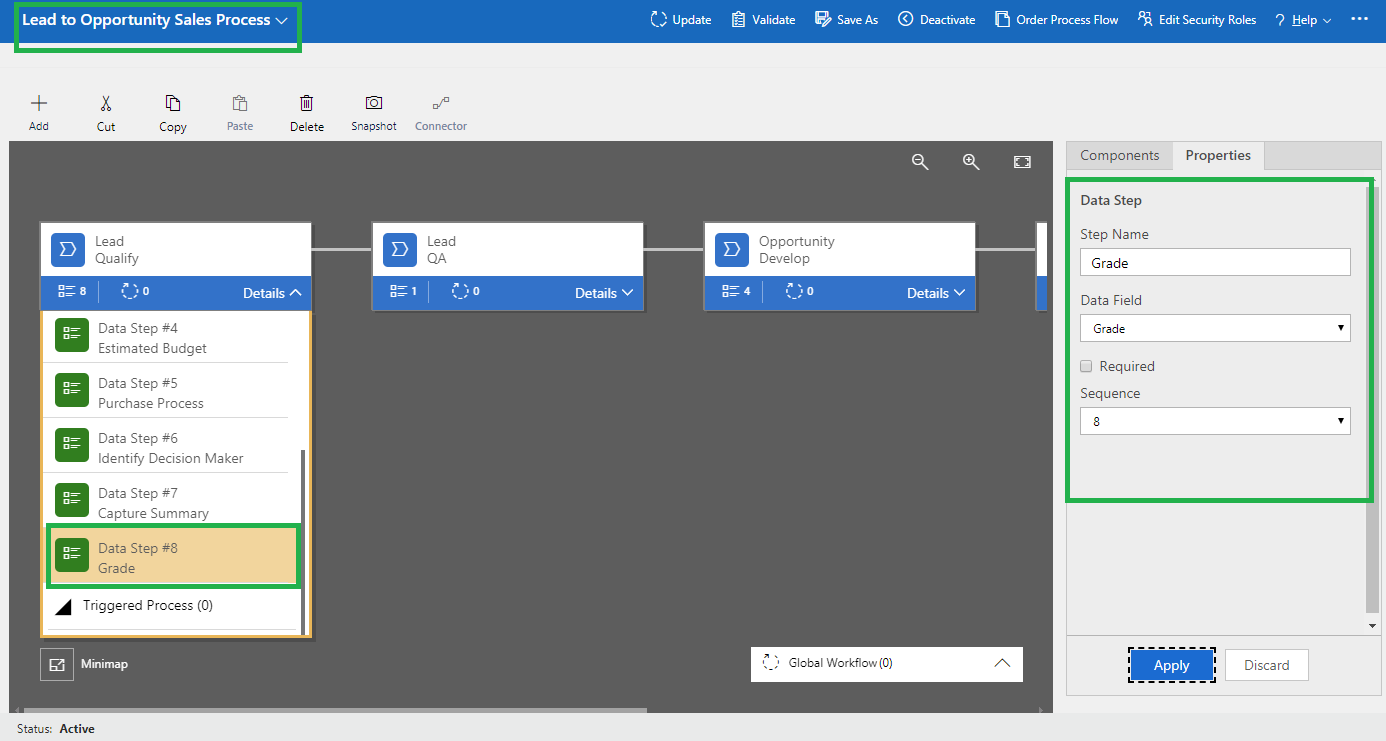Image resolution: width=1386 pixels, height=741 pixels.
Task: Expand Details of Lead QA stage
Action: pos(604,293)
